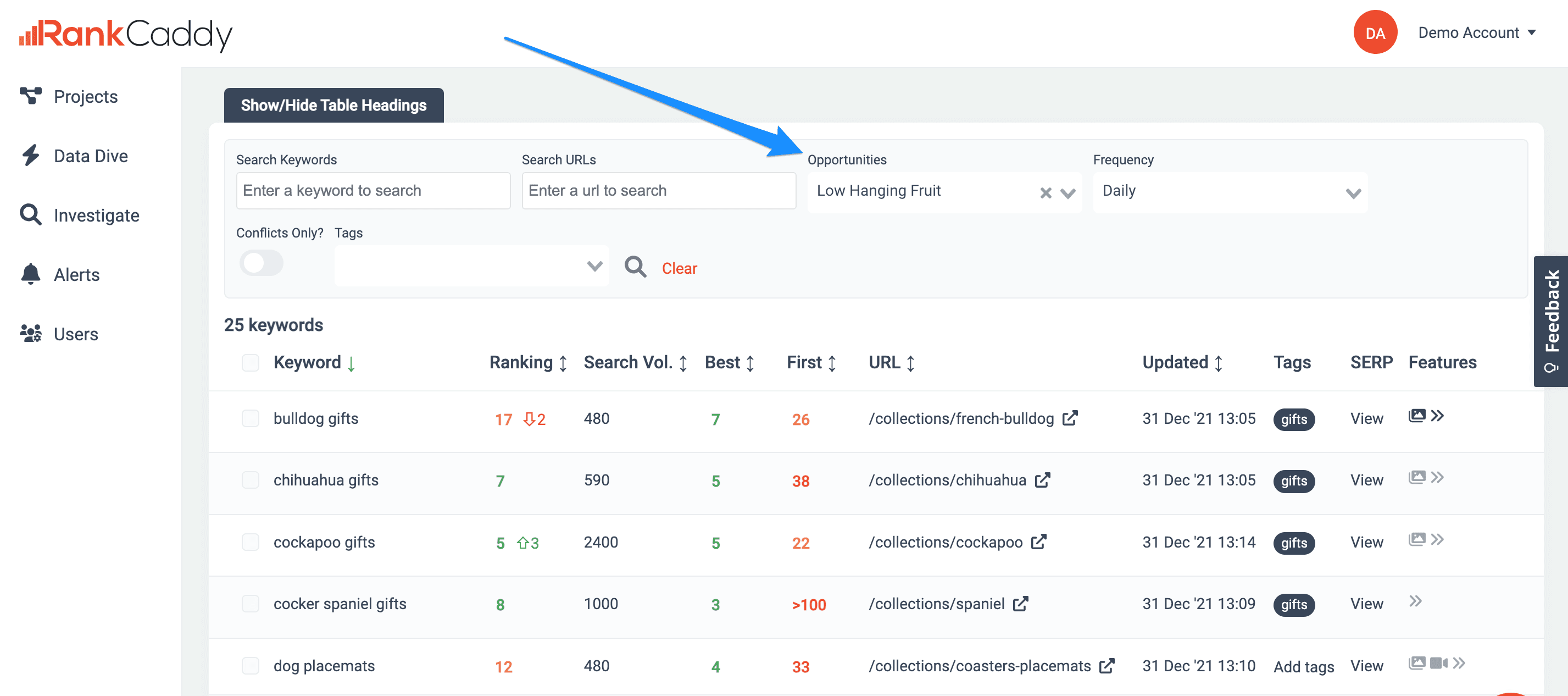Sort by Search Vol. column arrows
The width and height of the screenshot is (1568, 696).
(x=683, y=363)
